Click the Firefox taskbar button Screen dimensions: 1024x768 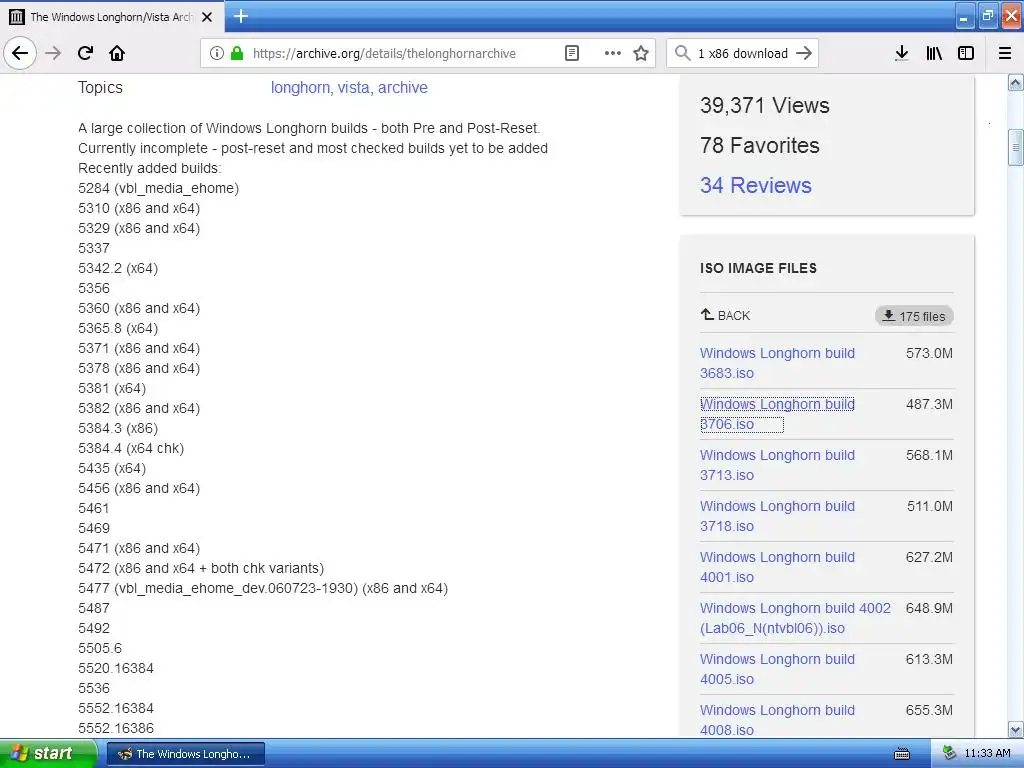pyautogui.click(x=185, y=754)
